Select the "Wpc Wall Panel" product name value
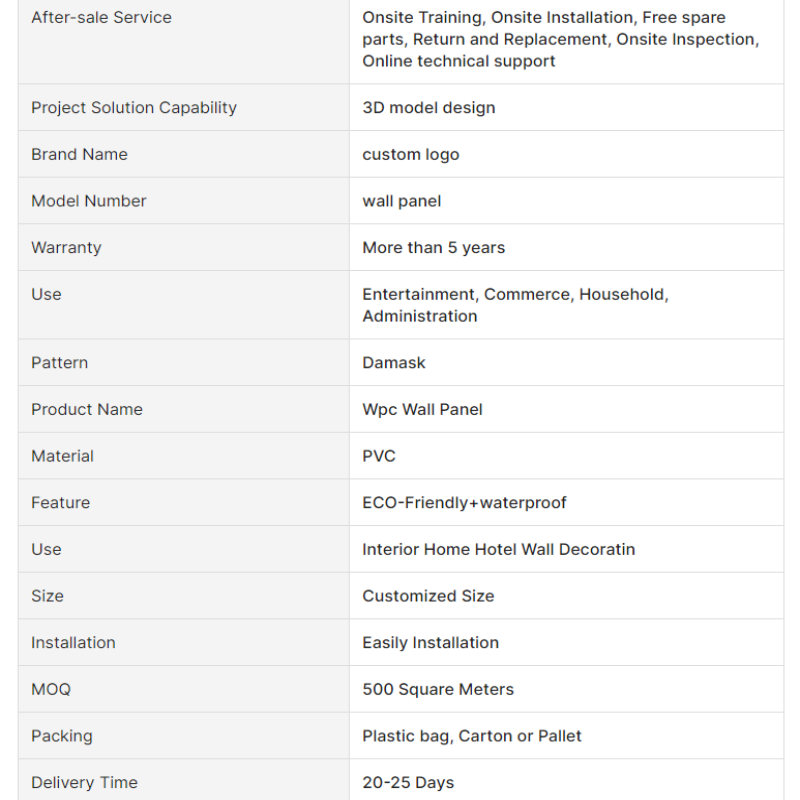Screen dimensions: 800x800 click(422, 409)
